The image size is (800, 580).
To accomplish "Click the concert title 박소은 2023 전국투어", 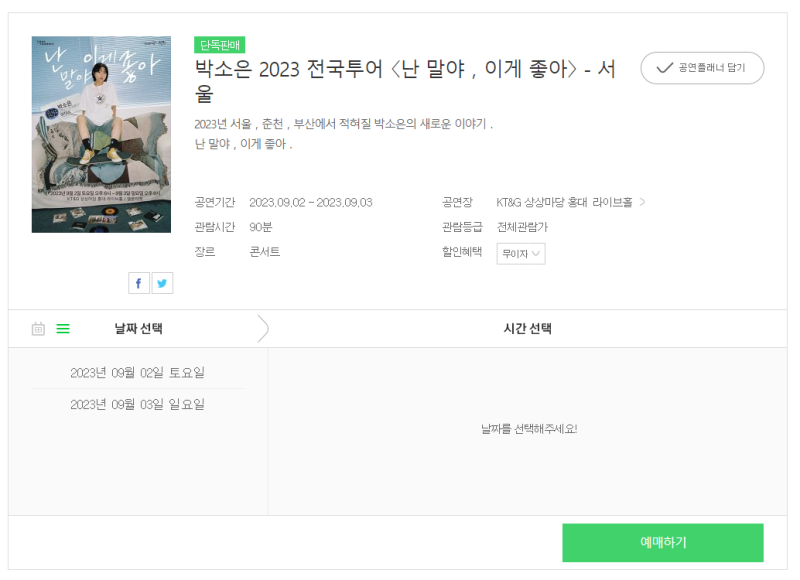I will click(x=405, y=81).
